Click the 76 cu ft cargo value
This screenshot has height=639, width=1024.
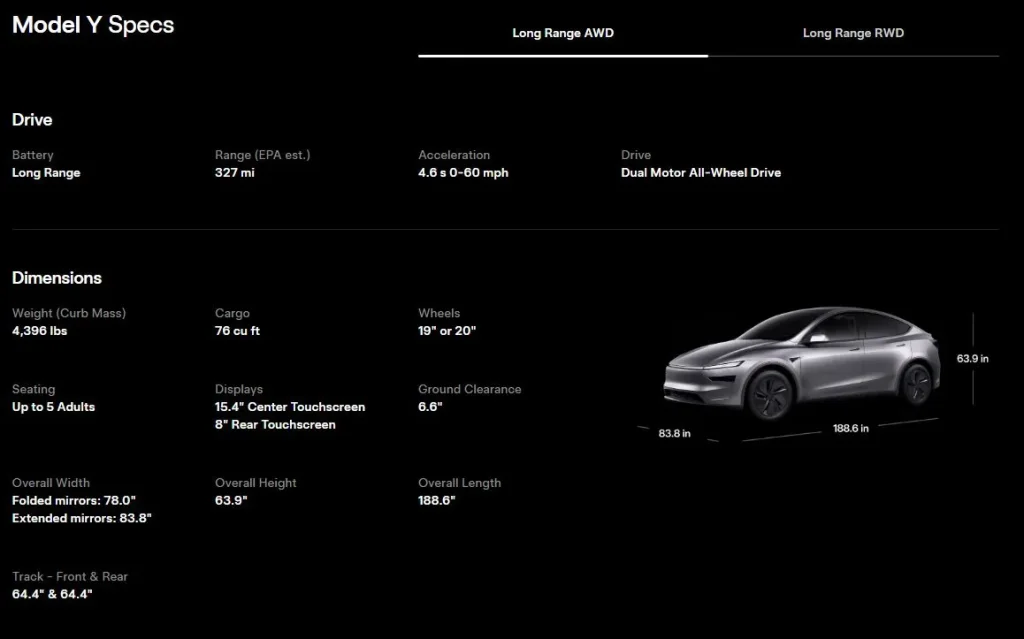[x=237, y=331]
